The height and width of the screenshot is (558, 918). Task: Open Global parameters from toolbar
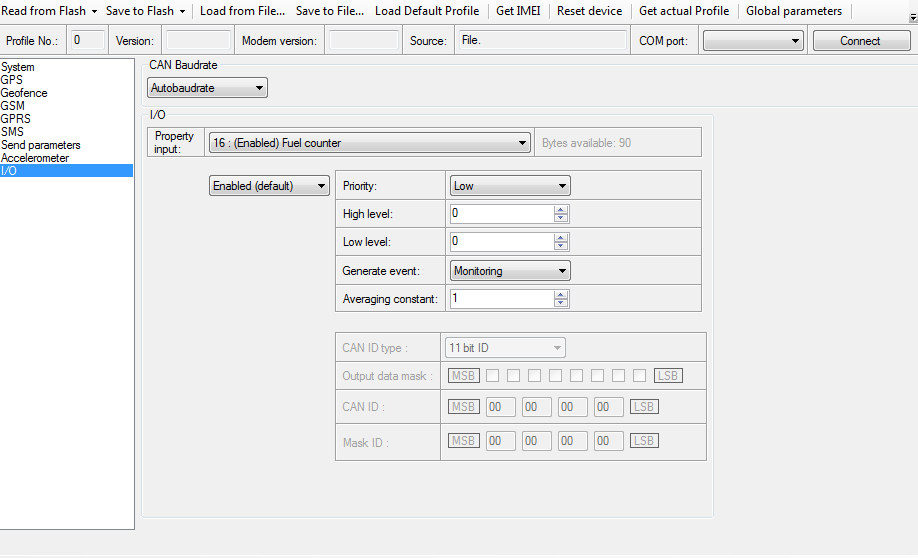coord(794,11)
